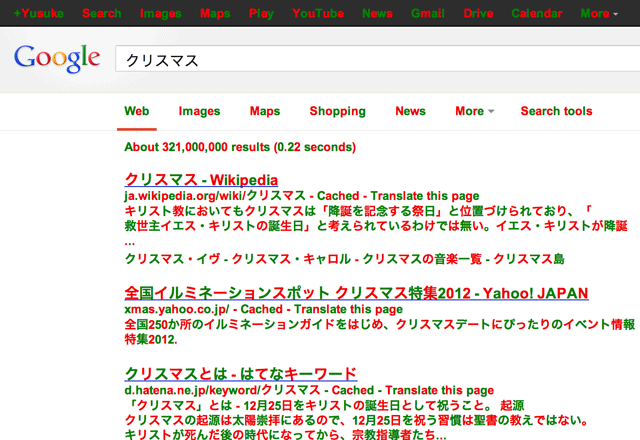The height and width of the screenshot is (440, 640).
Task: Go to Play in the top bar
Action: 261,13
